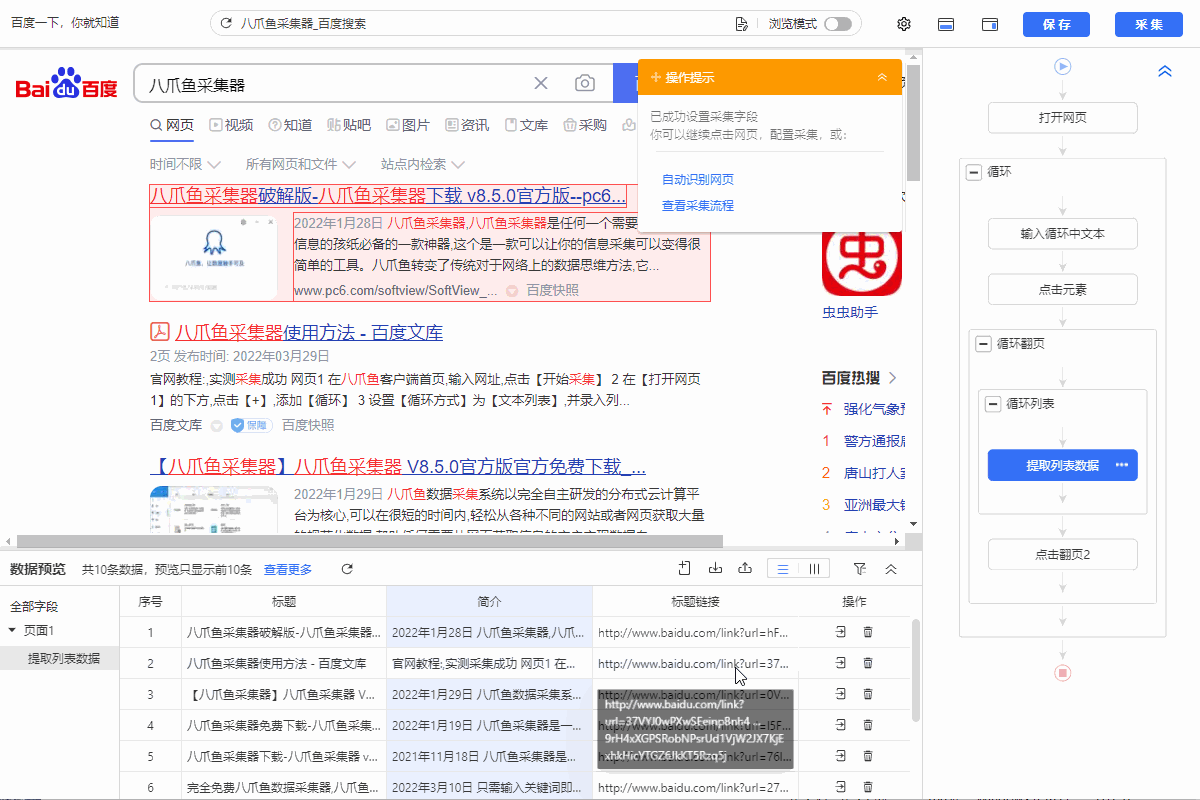Click the data table vertical scrollbar
1200x800 pixels.
pyautogui.click(x=916, y=670)
